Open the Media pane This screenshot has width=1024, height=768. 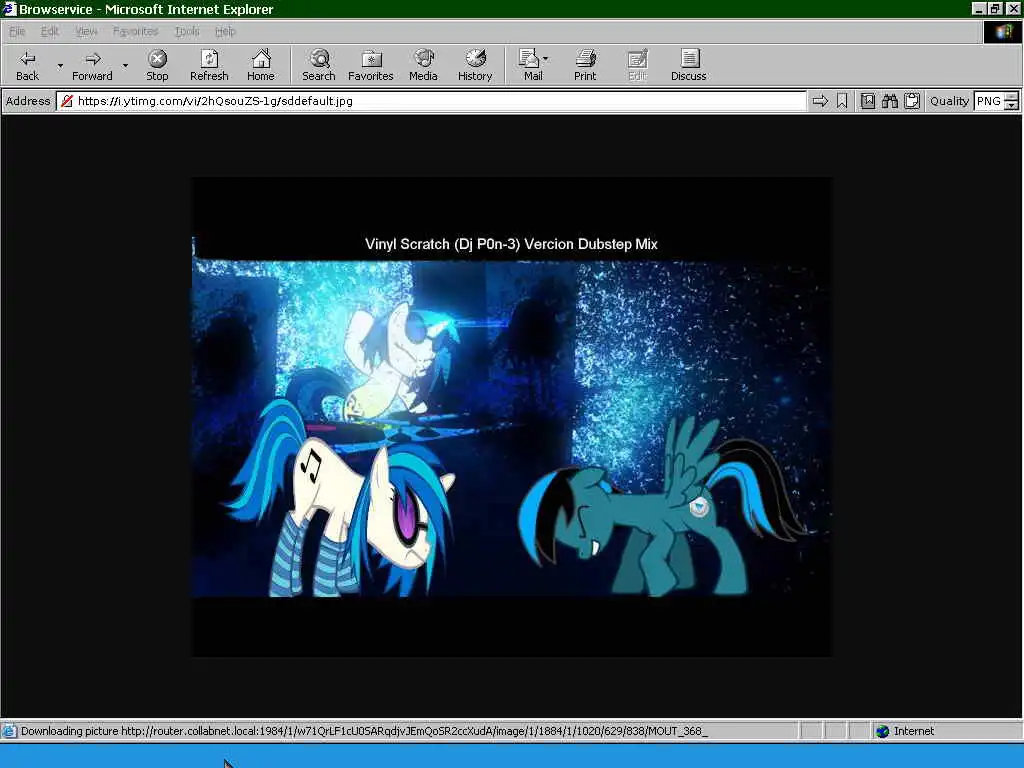tap(423, 65)
